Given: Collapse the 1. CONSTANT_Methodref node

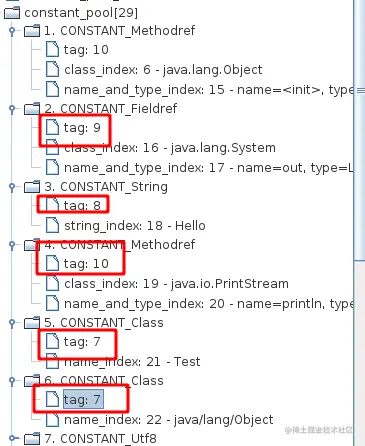Looking at the screenshot, I should [x=12, y=31].
